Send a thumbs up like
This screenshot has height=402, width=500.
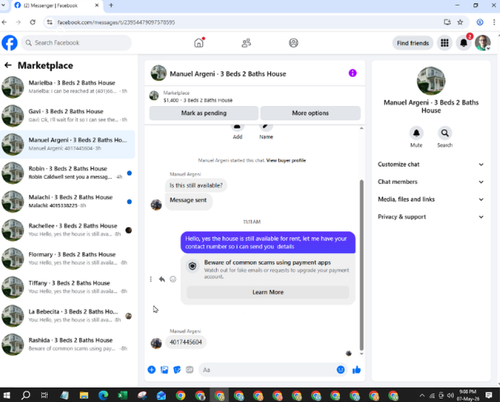coord(356,369)
